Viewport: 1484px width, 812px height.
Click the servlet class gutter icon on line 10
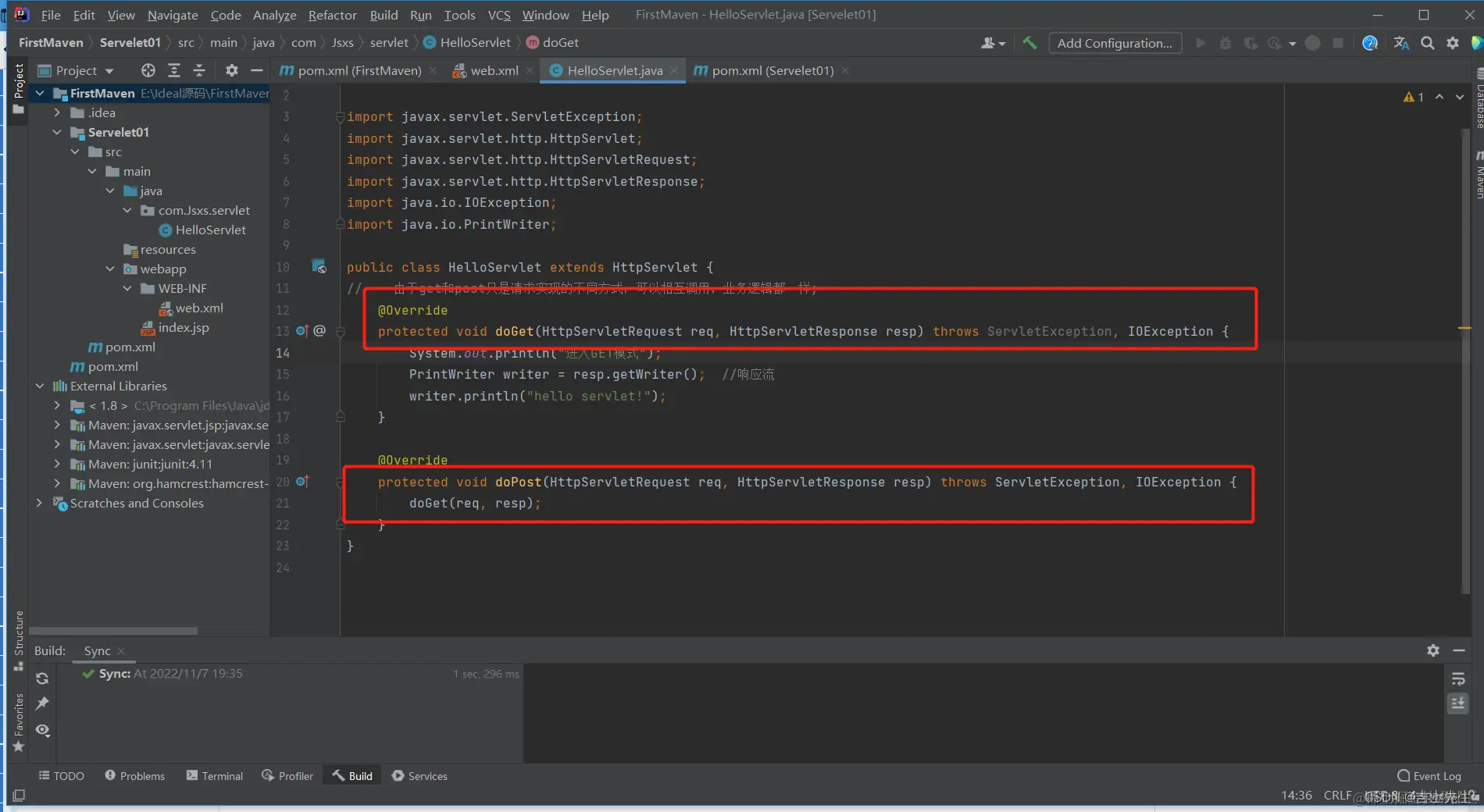tap(319, 266)
